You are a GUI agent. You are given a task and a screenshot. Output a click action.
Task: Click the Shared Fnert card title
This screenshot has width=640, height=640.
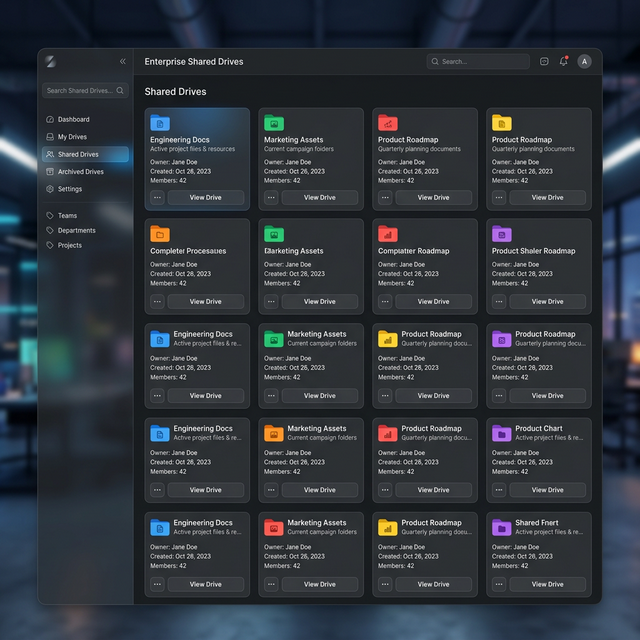point(537,523)
